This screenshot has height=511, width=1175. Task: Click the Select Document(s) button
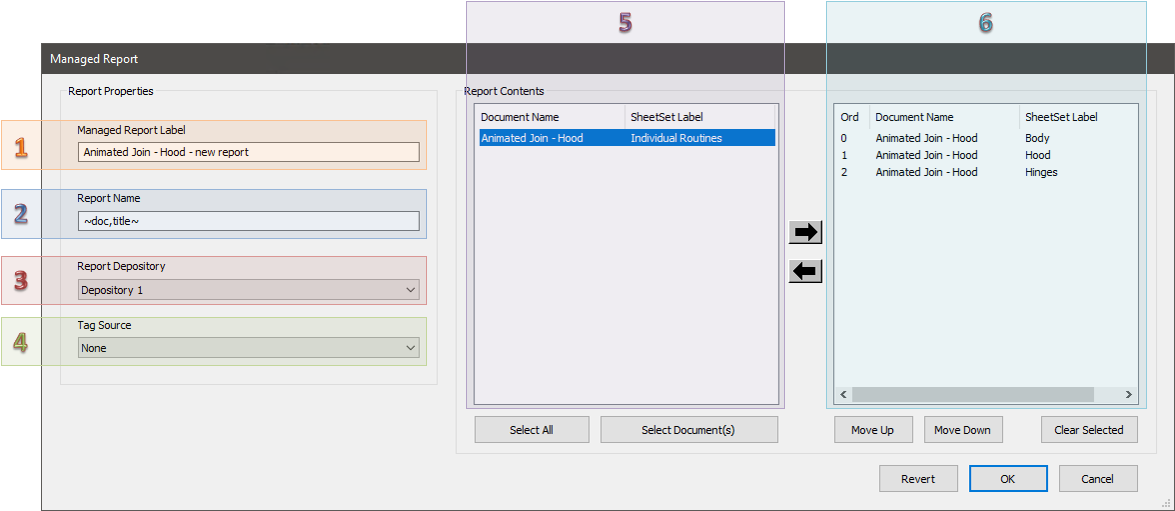(688, 430)
